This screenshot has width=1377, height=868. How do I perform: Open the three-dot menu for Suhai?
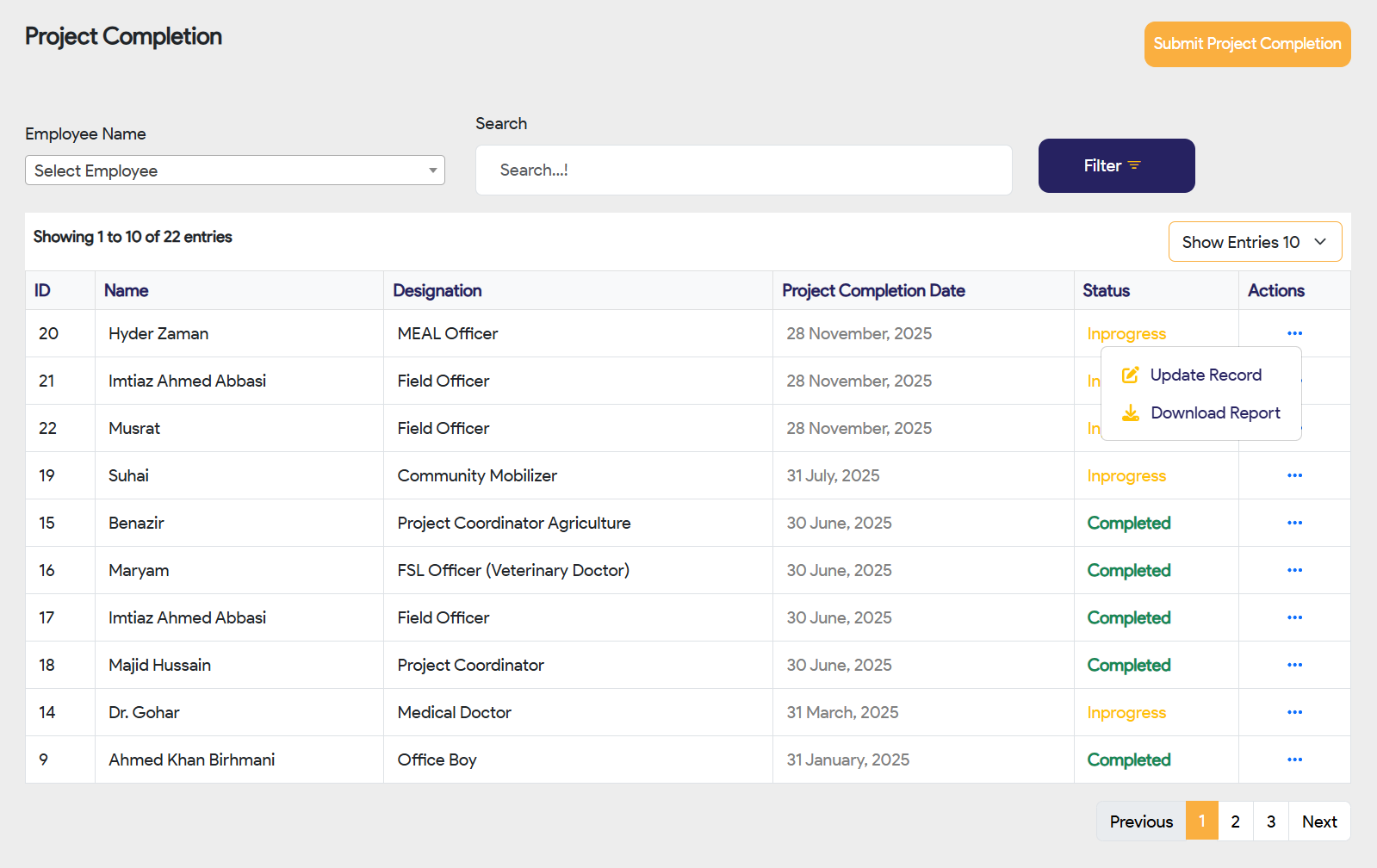(1294, 475)
